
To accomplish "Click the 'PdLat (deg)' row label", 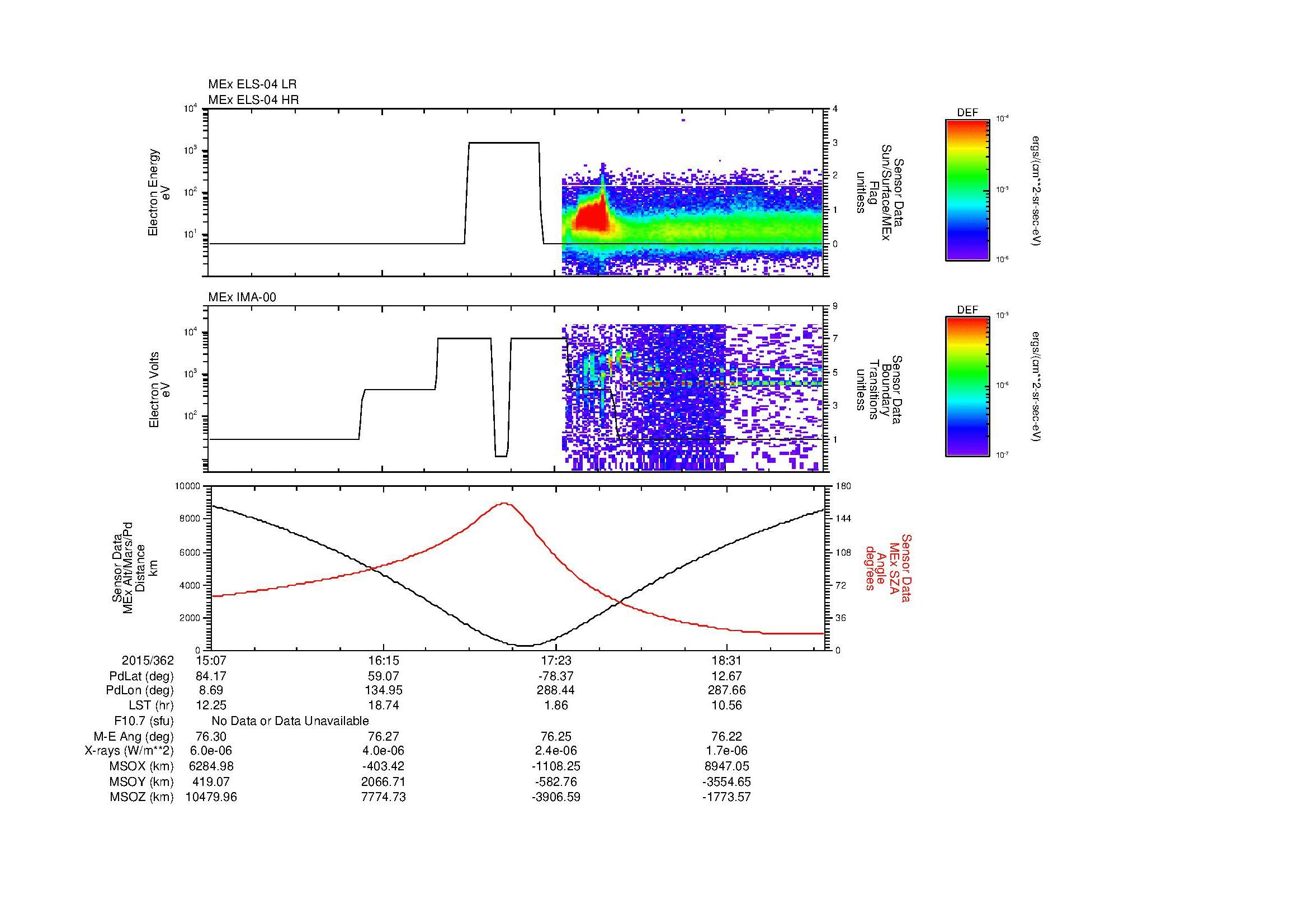I will coord(141,676).
